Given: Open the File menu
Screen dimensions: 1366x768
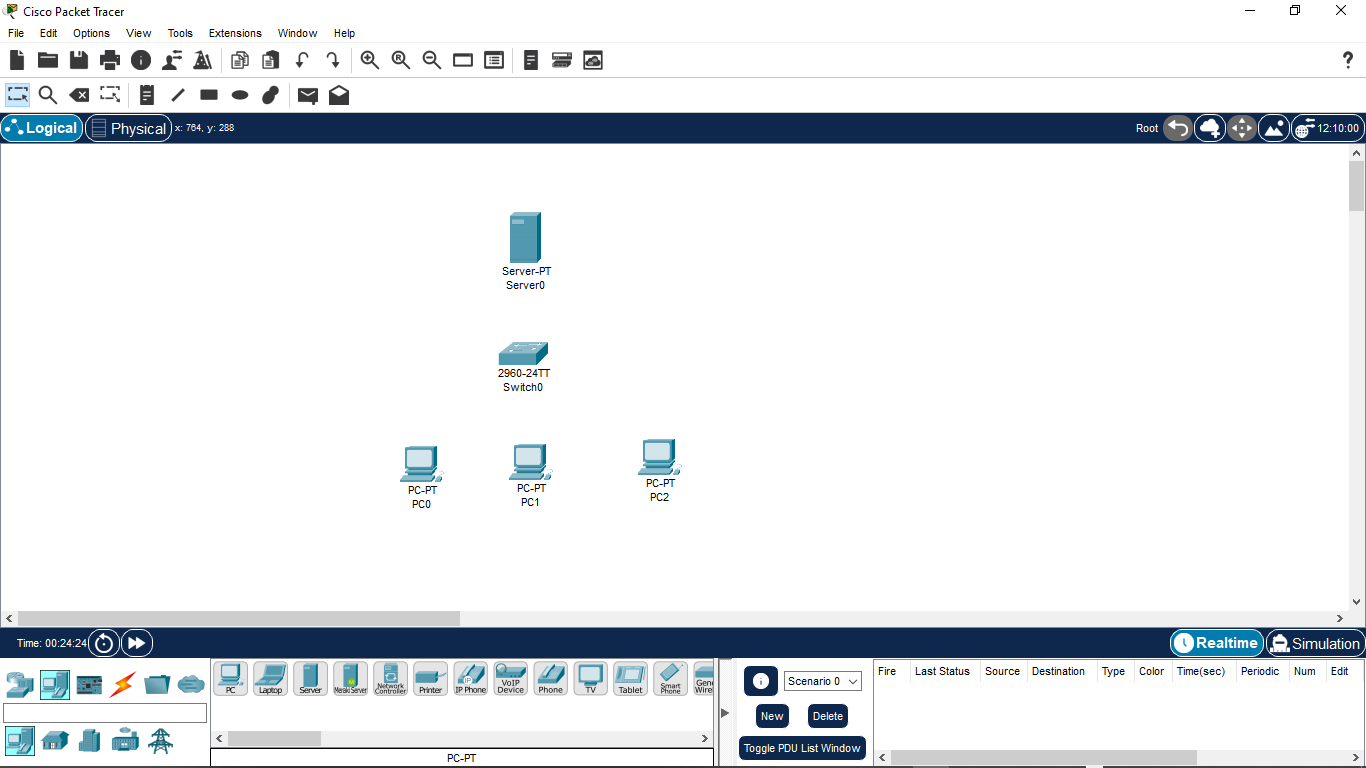Looking at the screenshot, I should tap(16, 33).
